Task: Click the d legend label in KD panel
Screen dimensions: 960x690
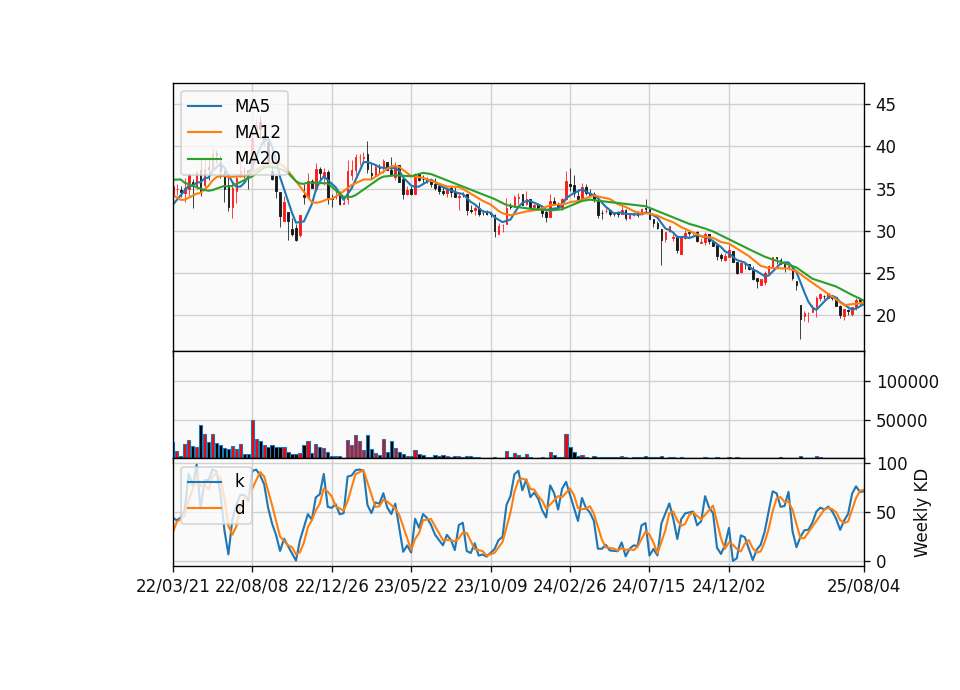Action: point(240,508)
